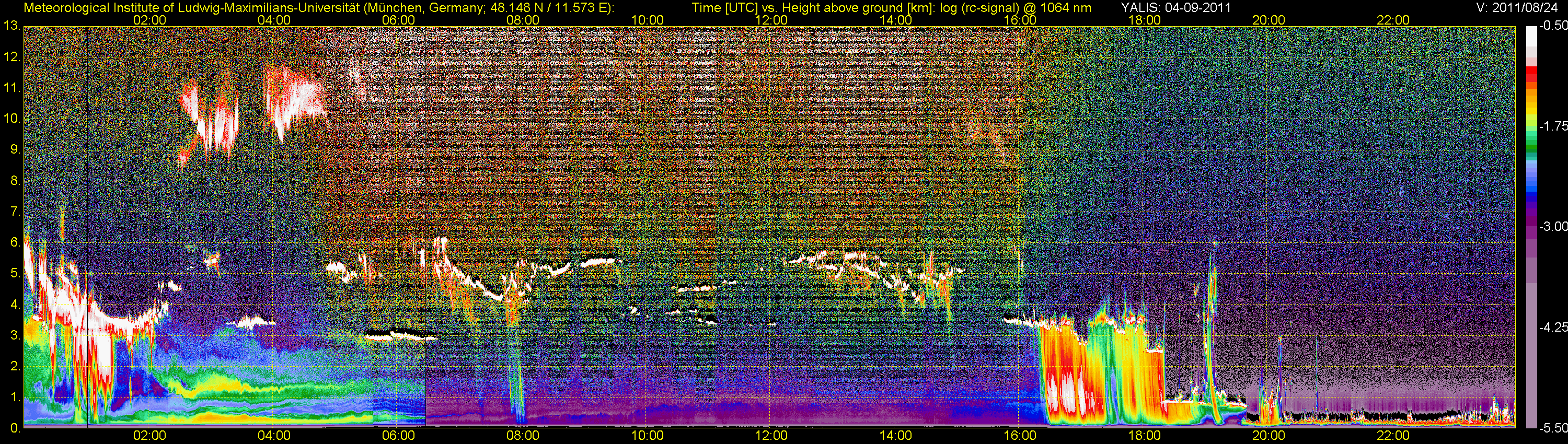The height and width of the screenshot is (444, 1568).
Task: Click the Meteorological Institute location title text
Action: (x=318, y=8)
